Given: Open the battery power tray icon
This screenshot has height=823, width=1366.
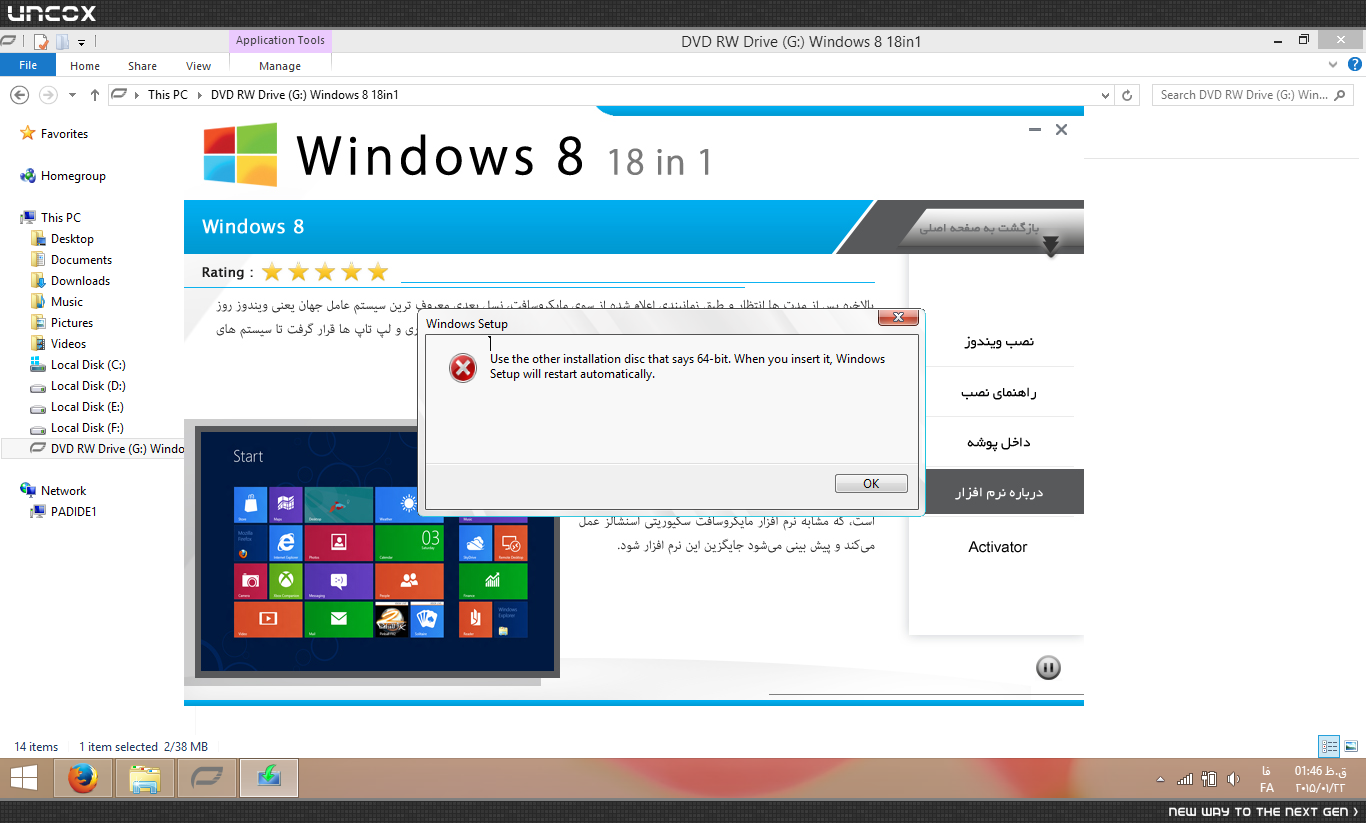Looking at the screenshot, I should [x=1209, y=779].
